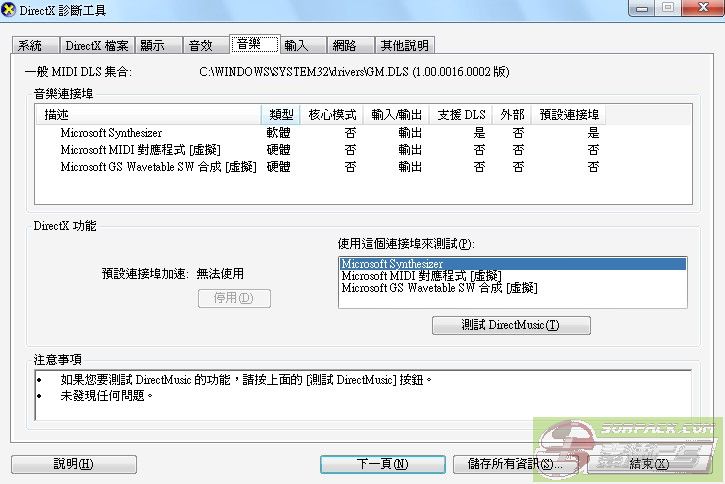
Task: Select the 顯示 tab
Action: click(153, 45)
